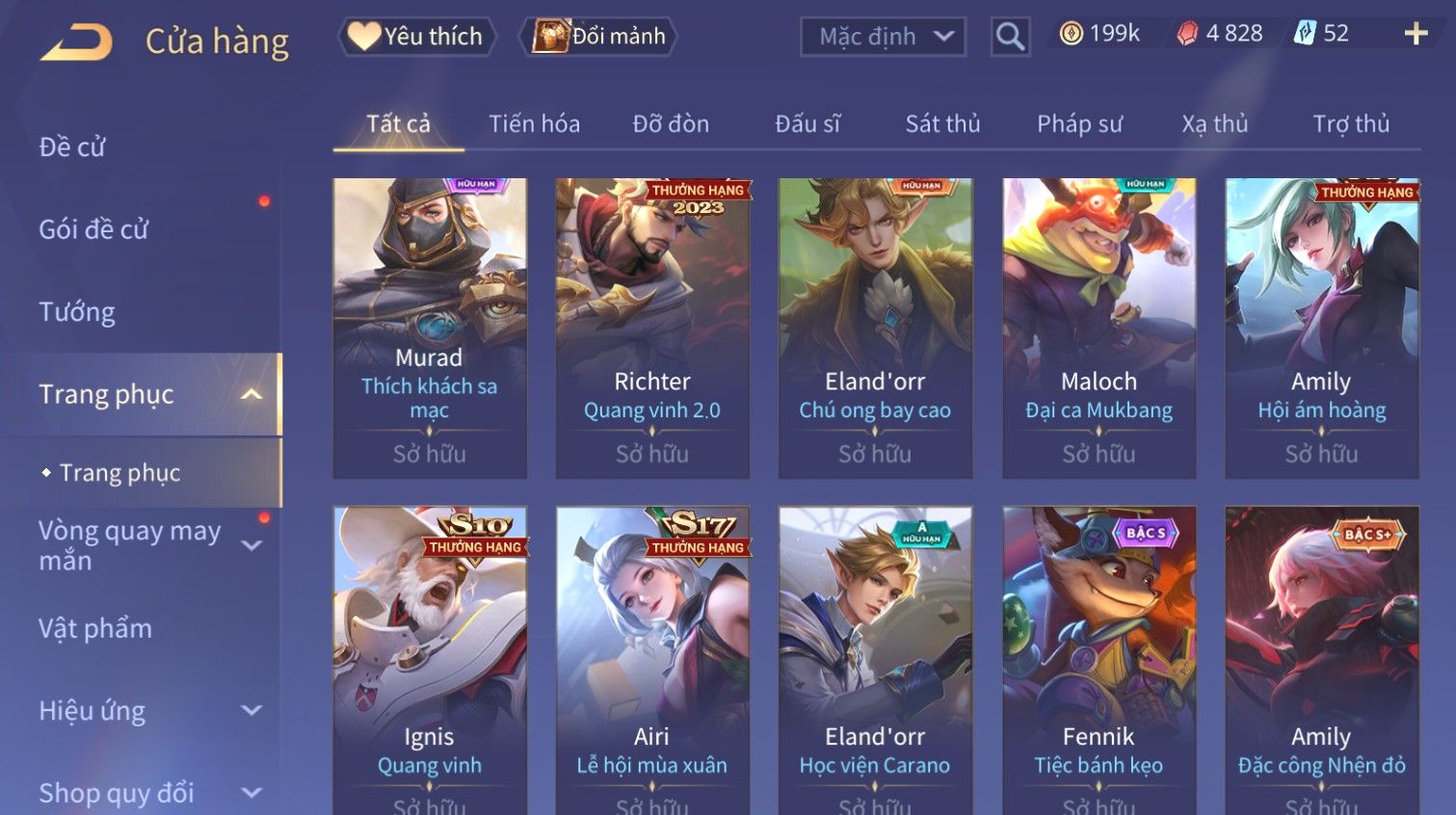The image size is (1456, 815).
Task: Expand the Hiệu ứng sidebar section
Action: point(251,711)
